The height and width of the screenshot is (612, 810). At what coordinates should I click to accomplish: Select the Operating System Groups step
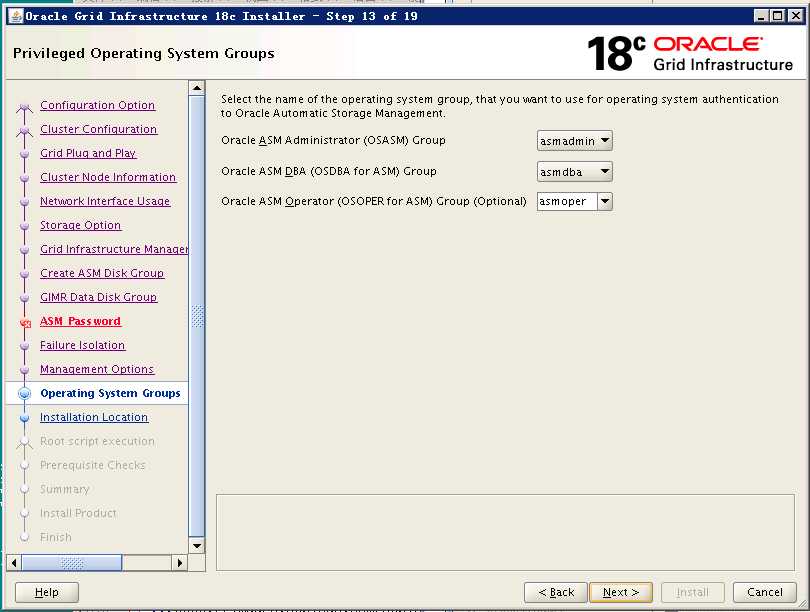111,393
